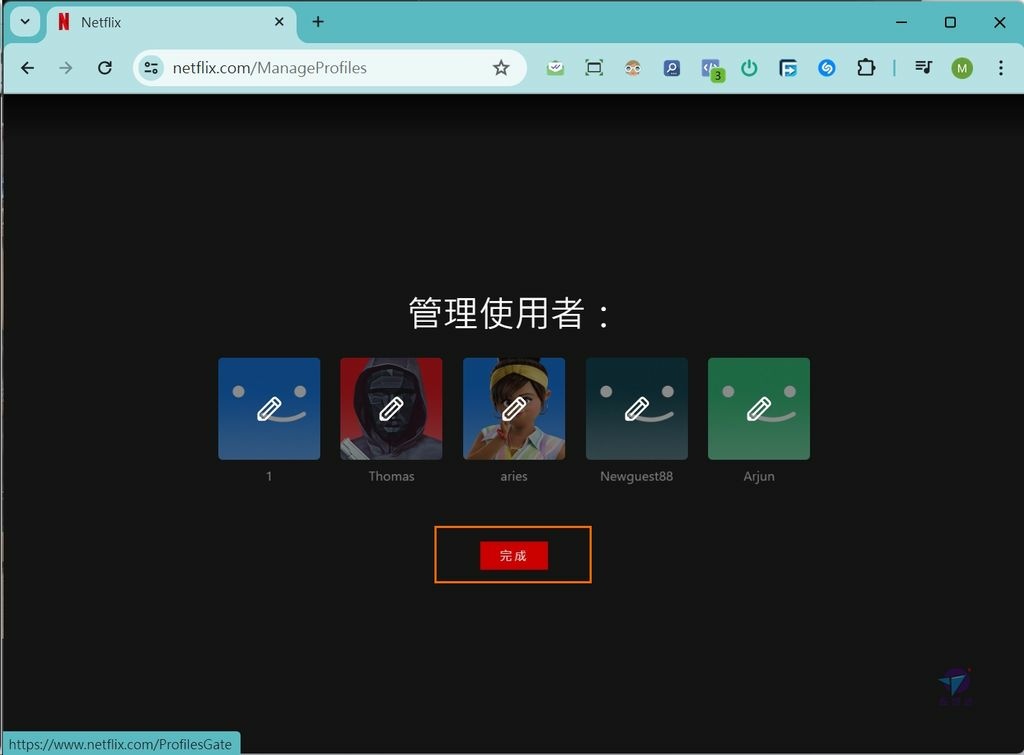Open the Extensions puzzle piece menu

coord(866,68)
